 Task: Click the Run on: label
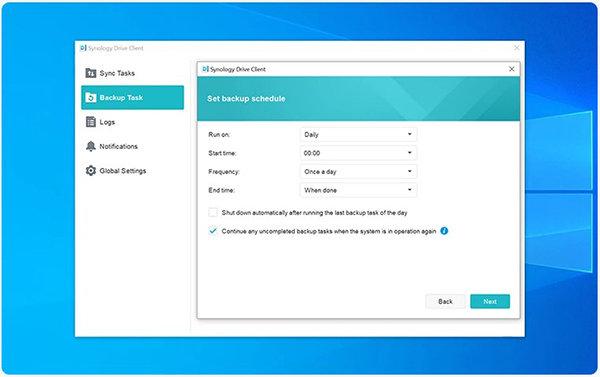219,134
